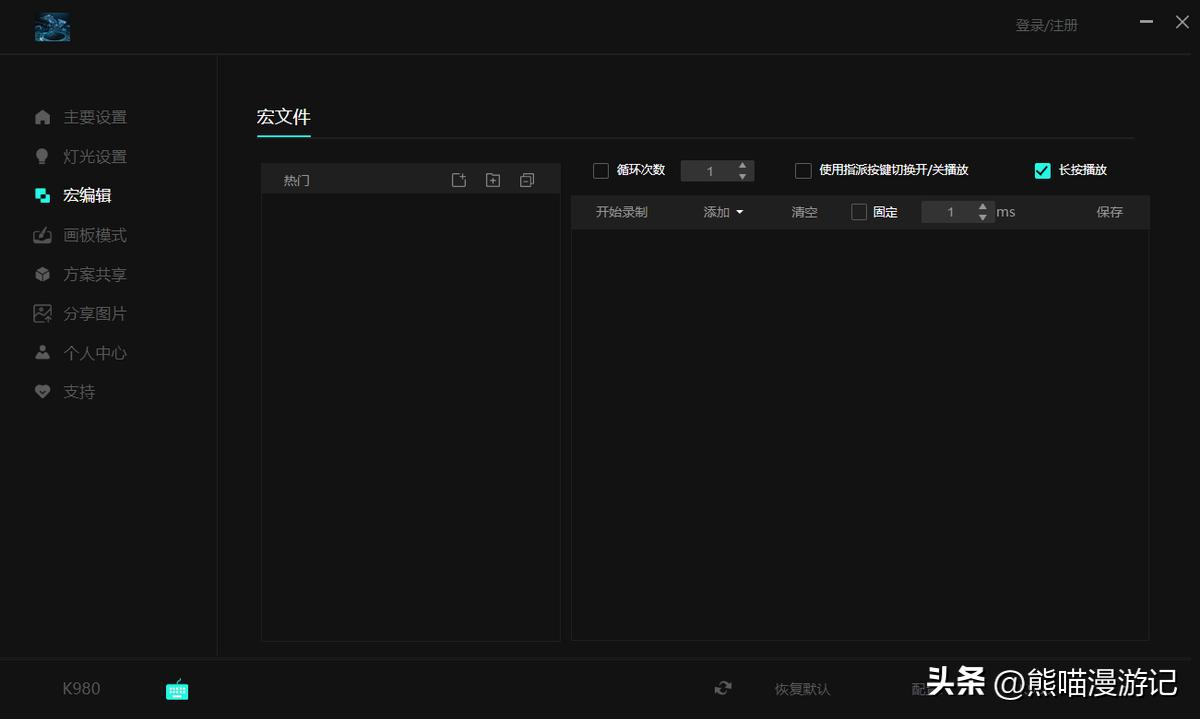The height and width of the screenshot is (719, 1200).
Task: Open 分享图片 (Share Pictures) section
Action: pos(95,312)
